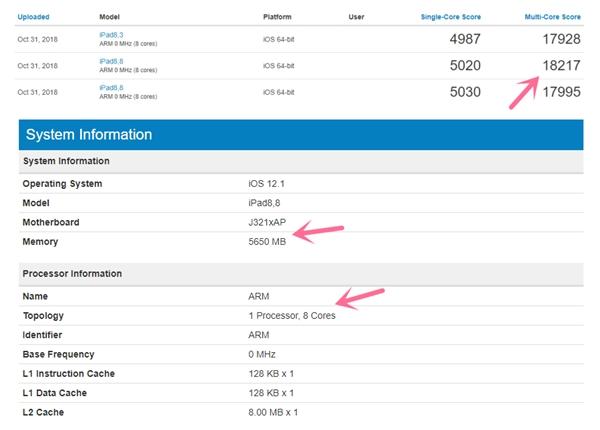Click the J321xAP motherboard value
Screen dimensions: 600x430
[270, 222]
